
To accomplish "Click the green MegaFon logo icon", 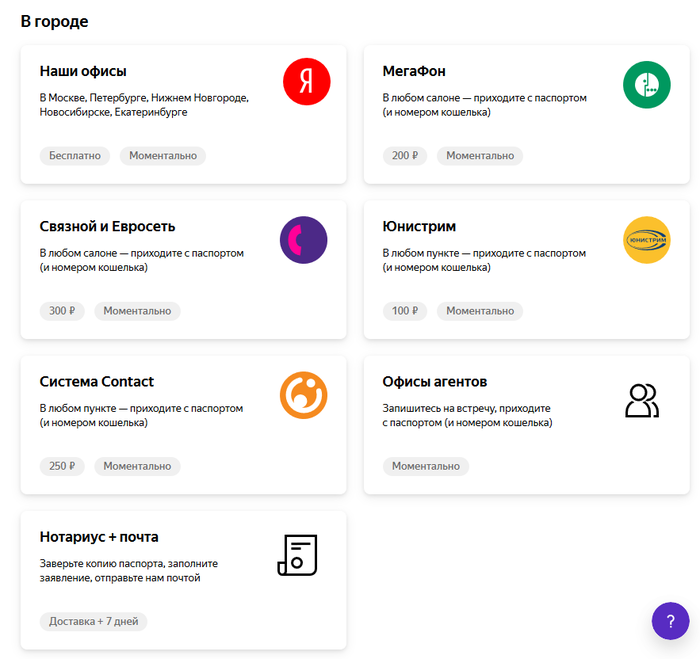I will [646, 84].
